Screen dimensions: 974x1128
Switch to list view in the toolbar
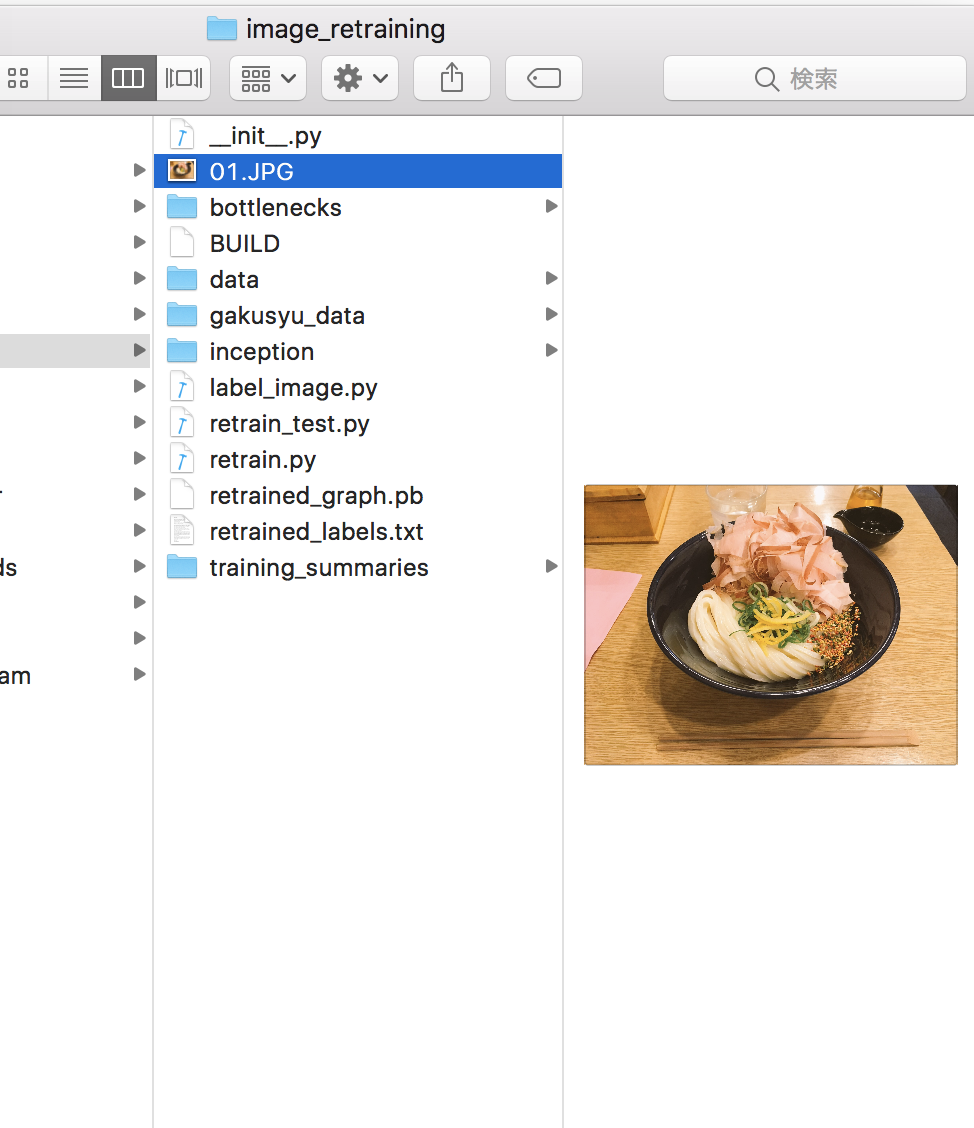click(x=73, y=77)
